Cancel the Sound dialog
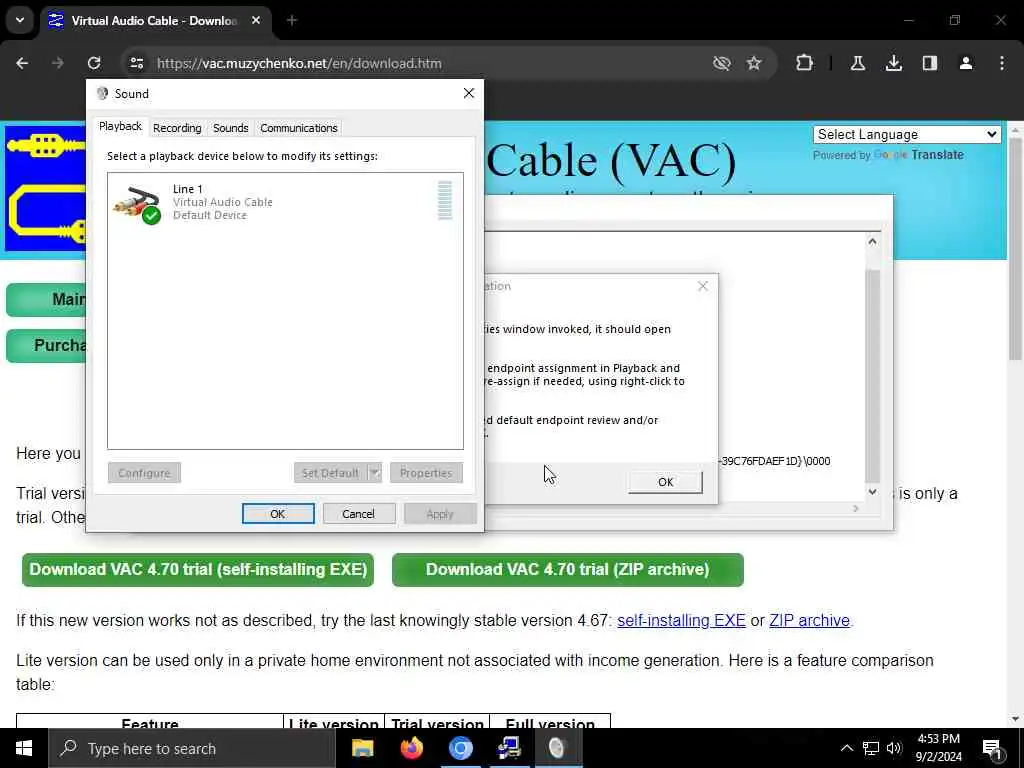The height and width of the screenshot is (768, 1024). (x=359, y=514)
